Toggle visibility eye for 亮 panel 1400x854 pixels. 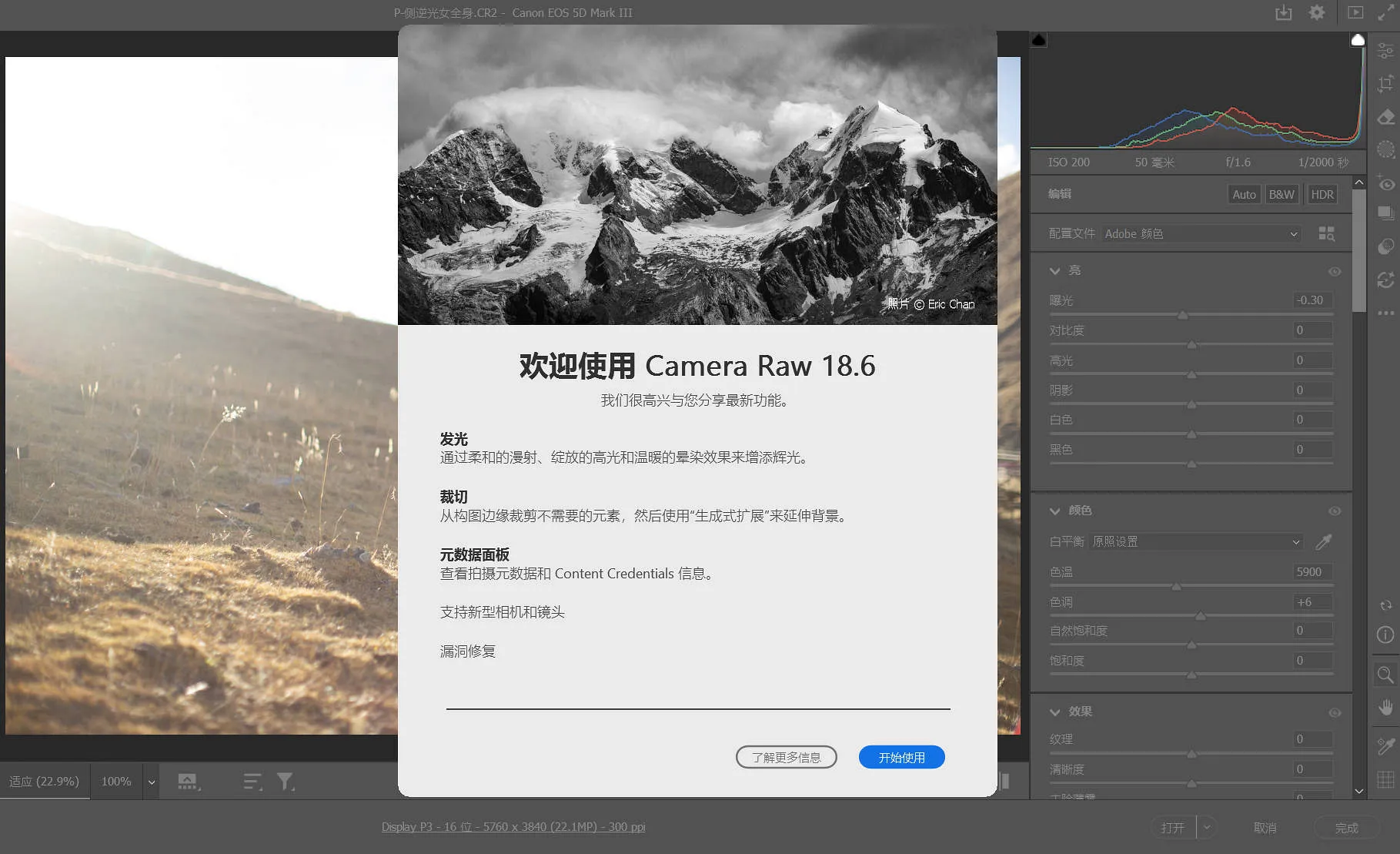pyautogui.click(x=1335, y=271)
